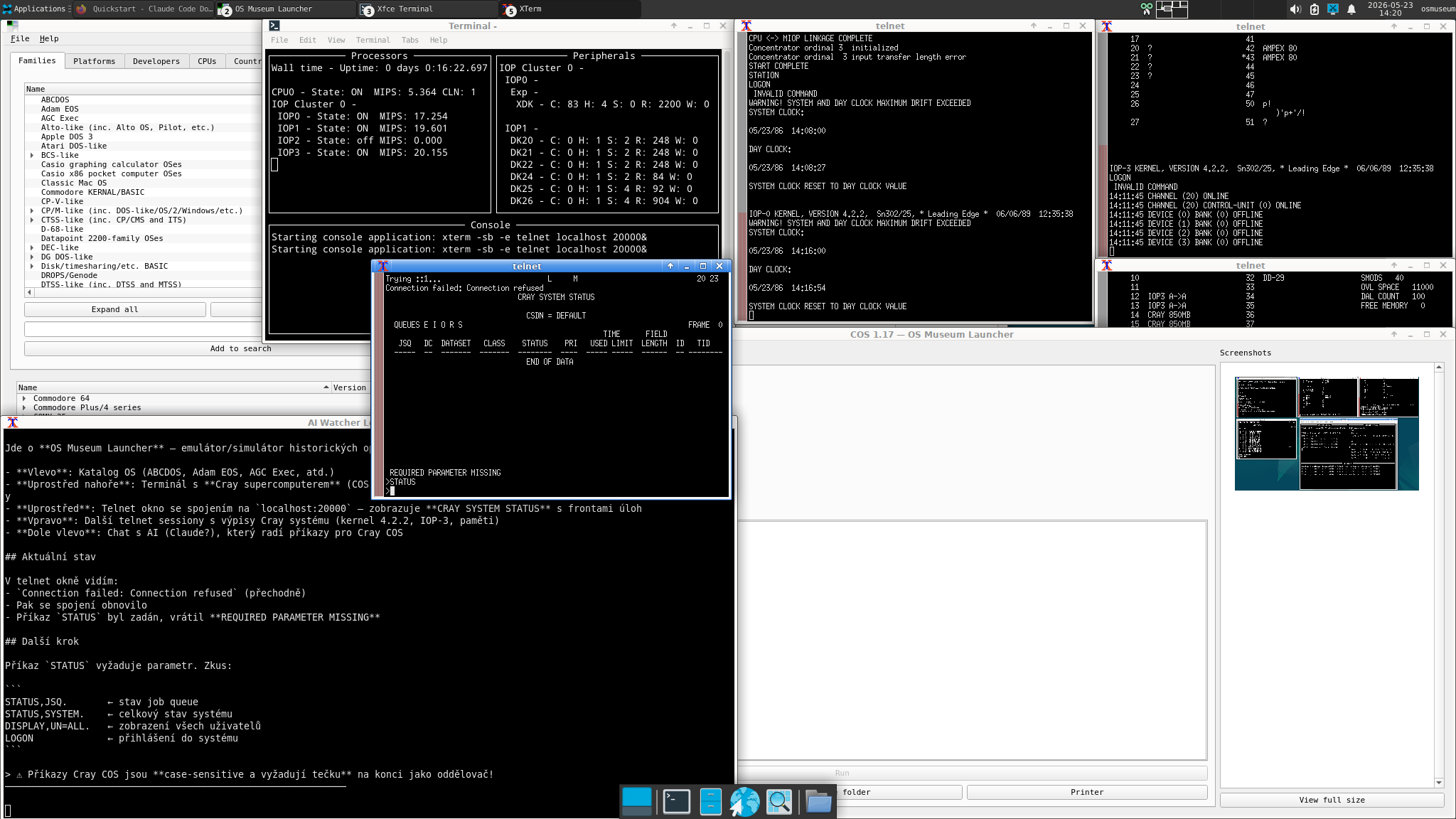Click the Expand all button

pos(114,309)
